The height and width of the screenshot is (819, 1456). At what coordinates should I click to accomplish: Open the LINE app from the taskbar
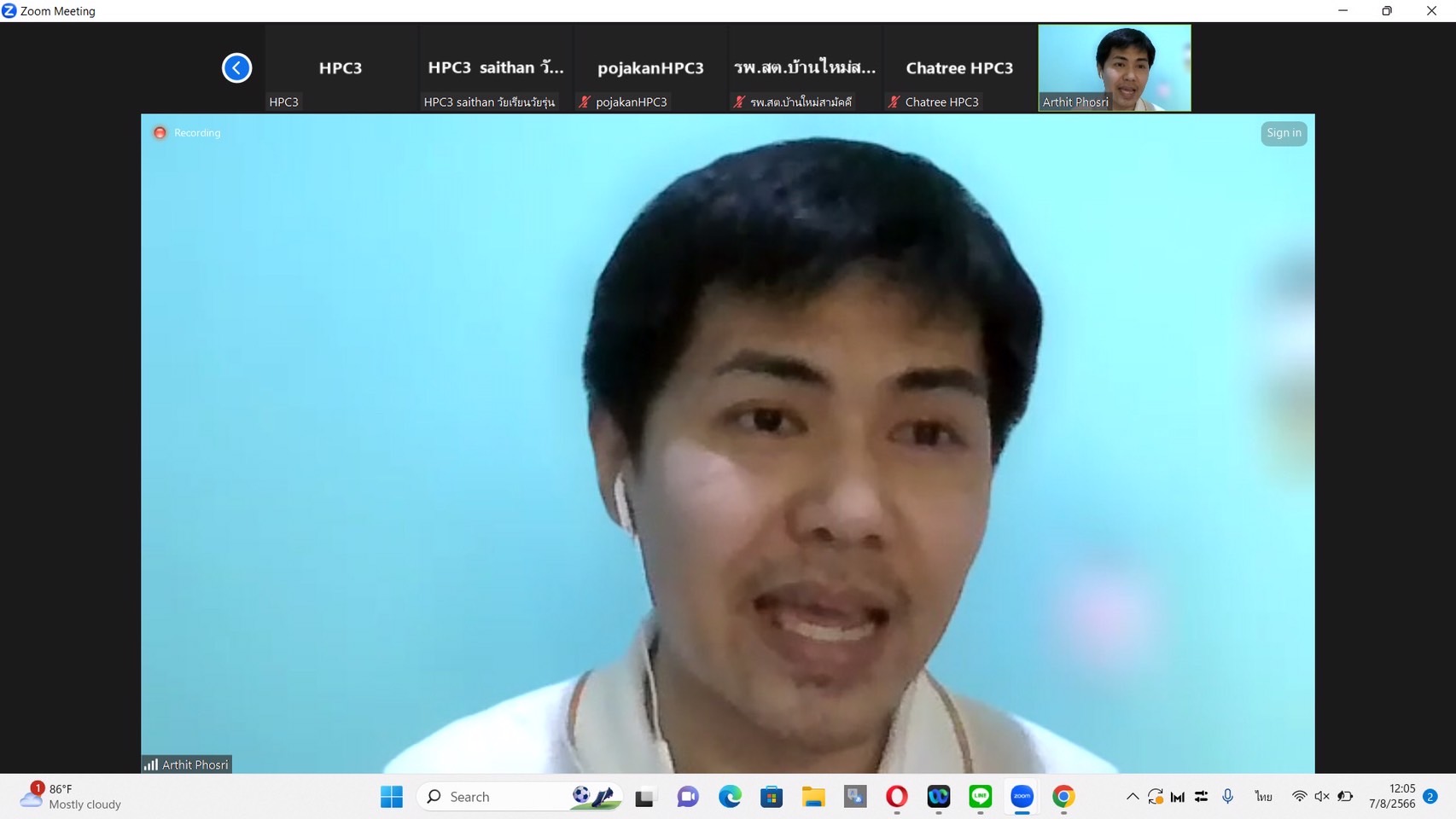(981, 797)
